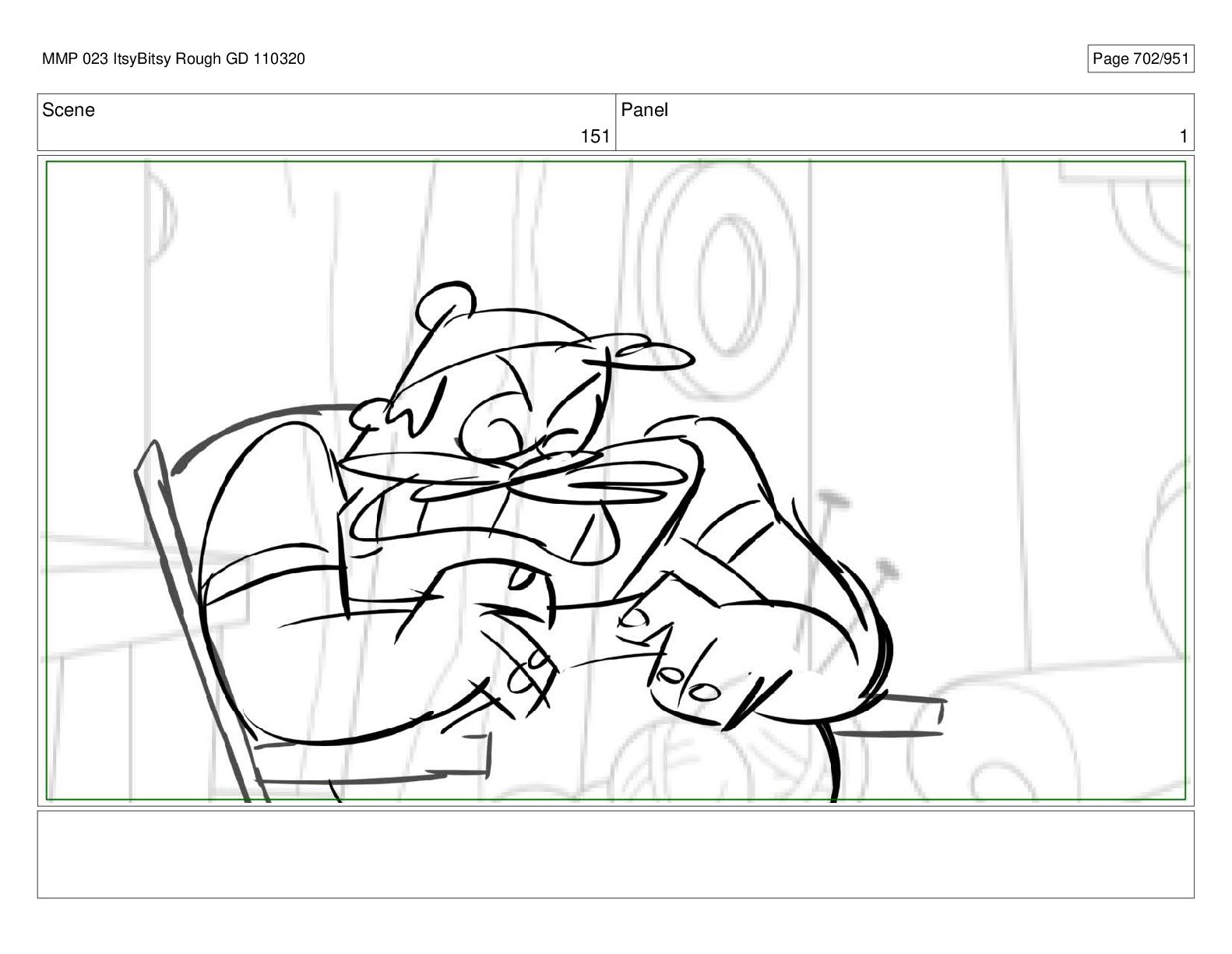Click the 'Panel' header label
The height and width of the screenshot is (954, 1232).
tap(644, 111)
